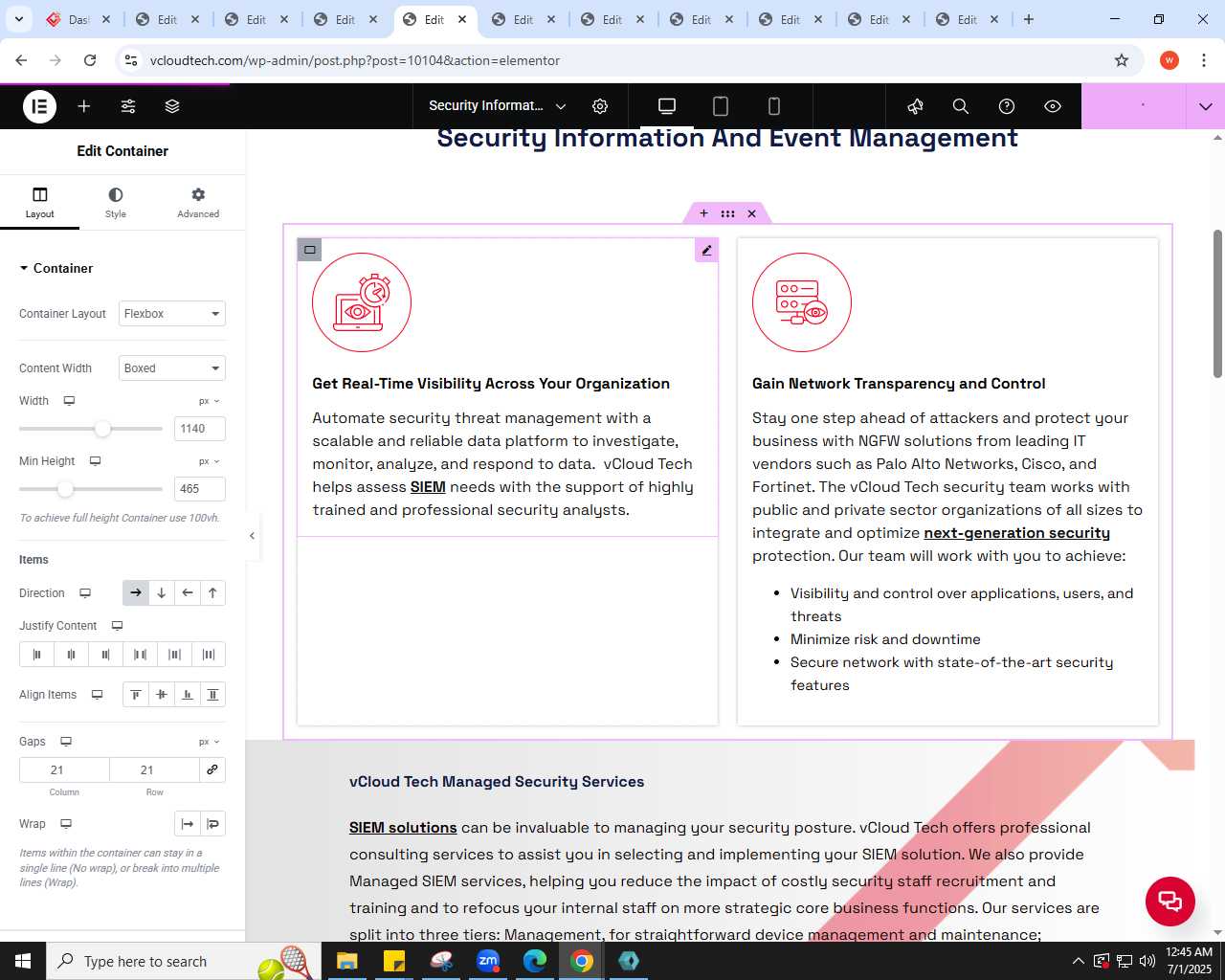This screenshot has width=1225, height=980.
Task: Delete container via handle X
Action: (x=751, y=213)
